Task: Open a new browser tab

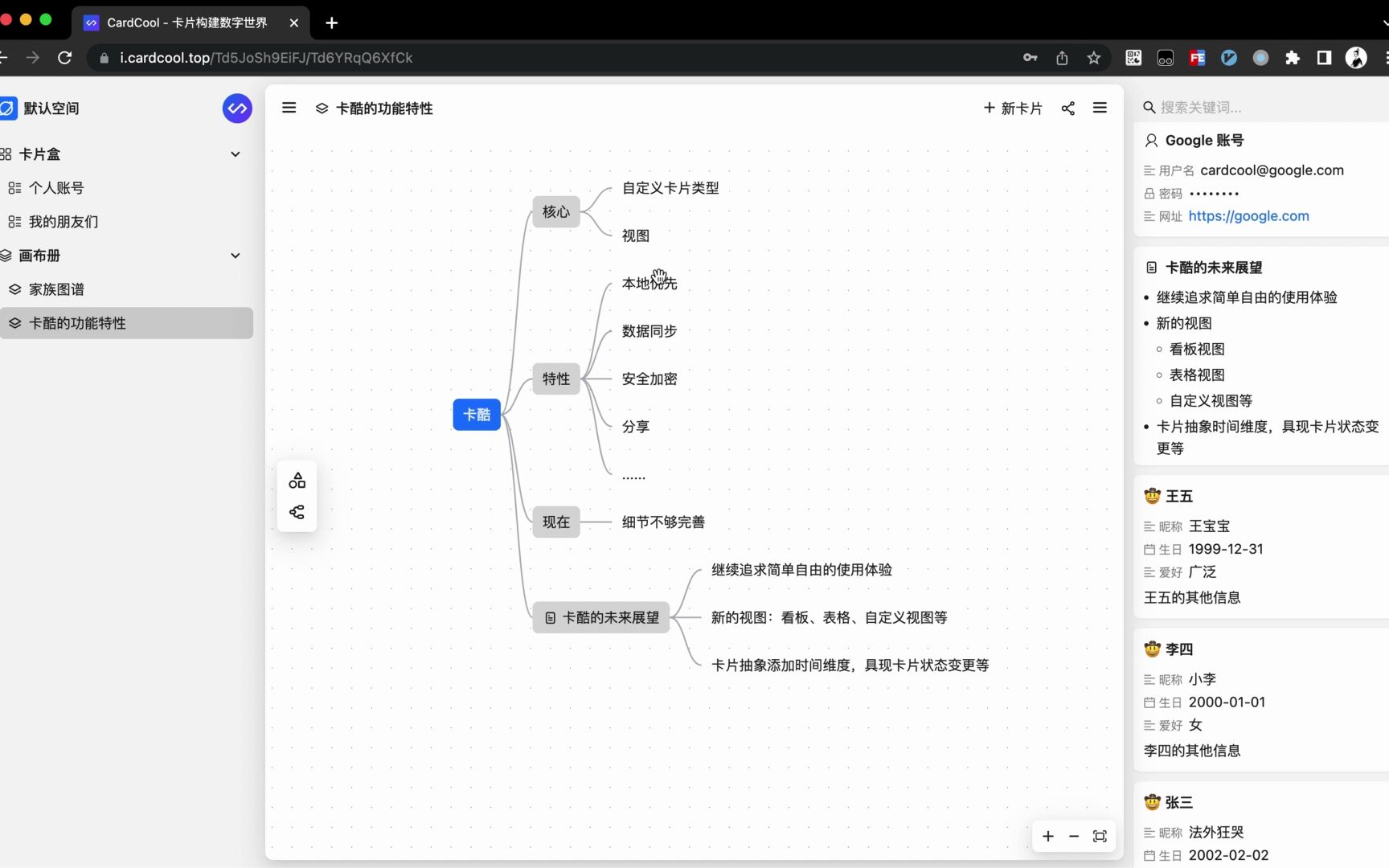Action: point(332,23)
